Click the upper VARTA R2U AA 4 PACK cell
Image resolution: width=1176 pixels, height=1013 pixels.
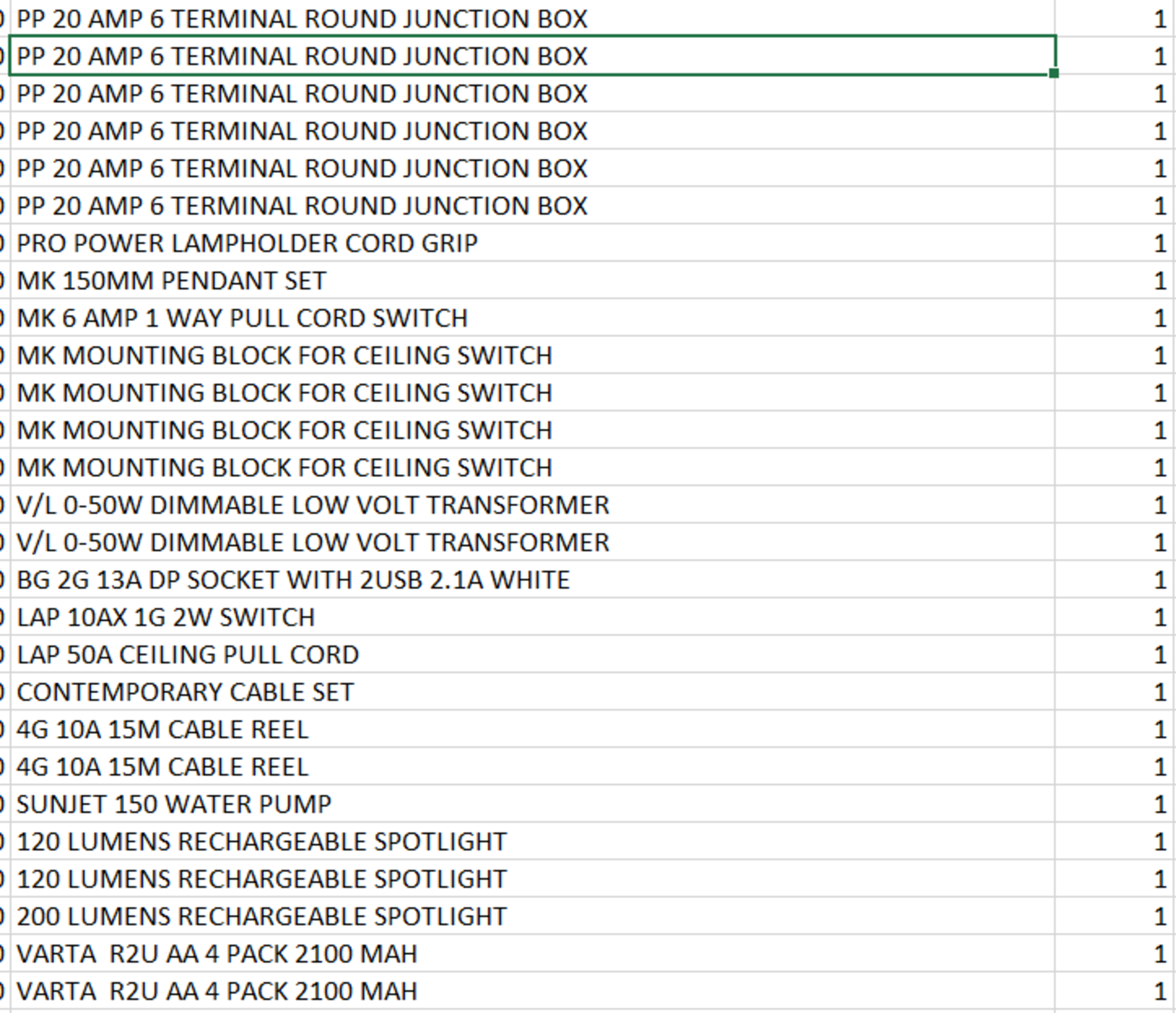[x=532, y=953]
